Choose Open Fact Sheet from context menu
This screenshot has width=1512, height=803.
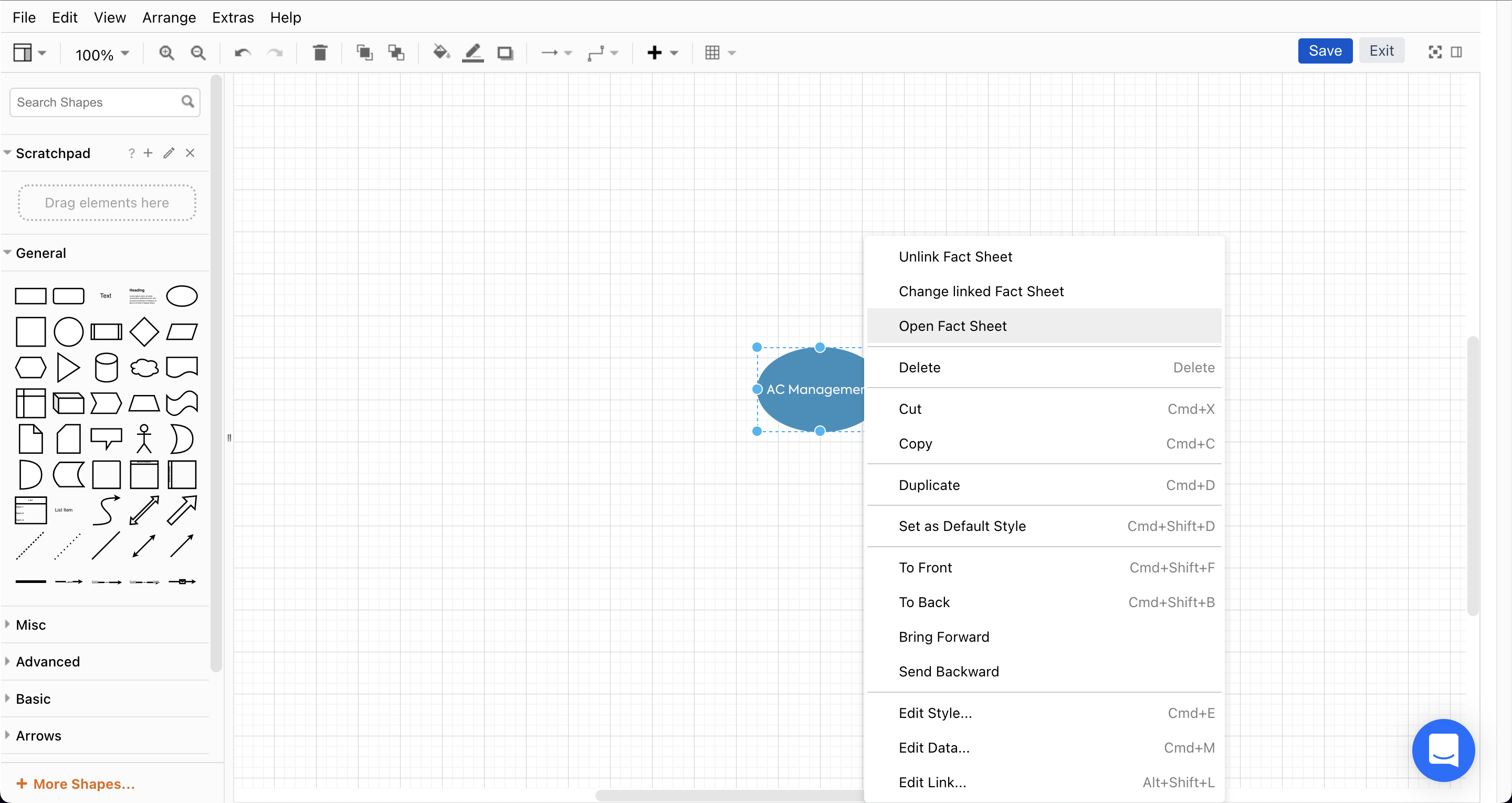pos(952,326)
